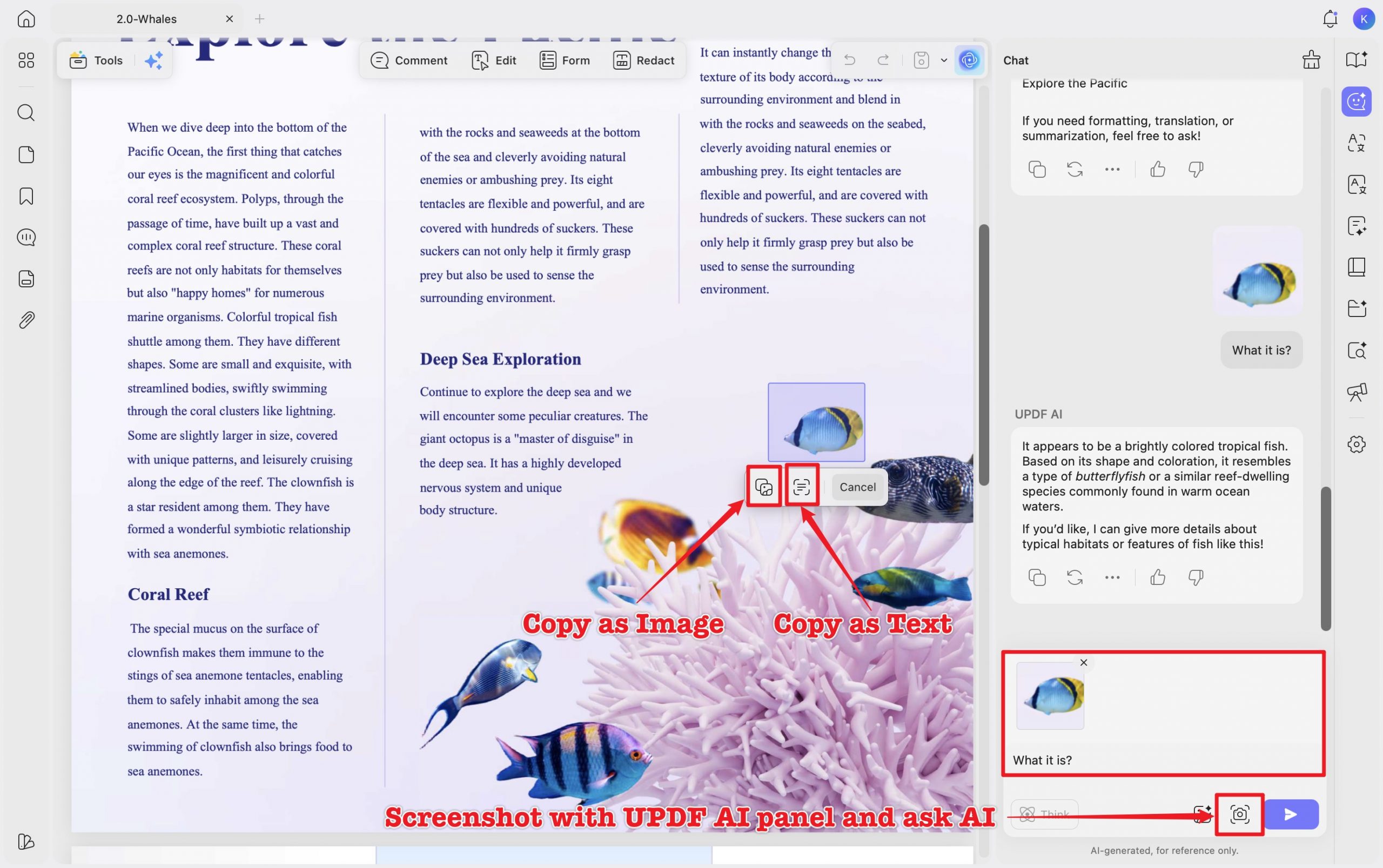
Task: Remove the attached fish image from the chat input
Action: 1083,663
